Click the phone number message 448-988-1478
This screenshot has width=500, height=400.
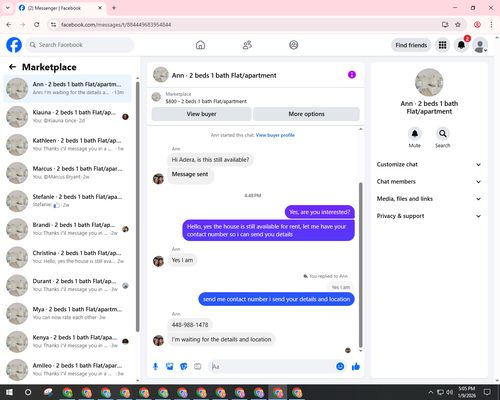point(190,325)
